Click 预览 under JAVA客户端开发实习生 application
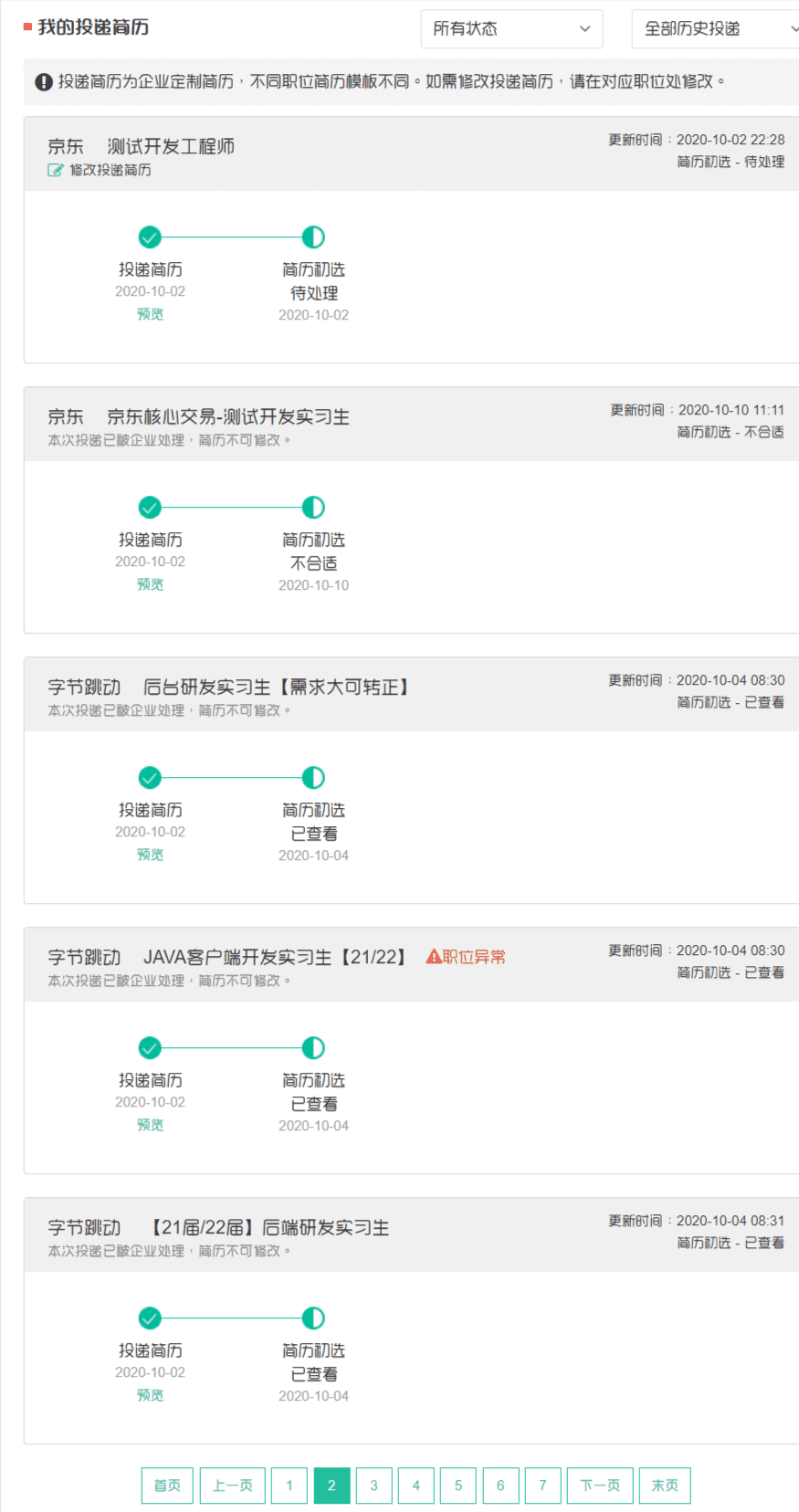 (x=150, y=1125)
